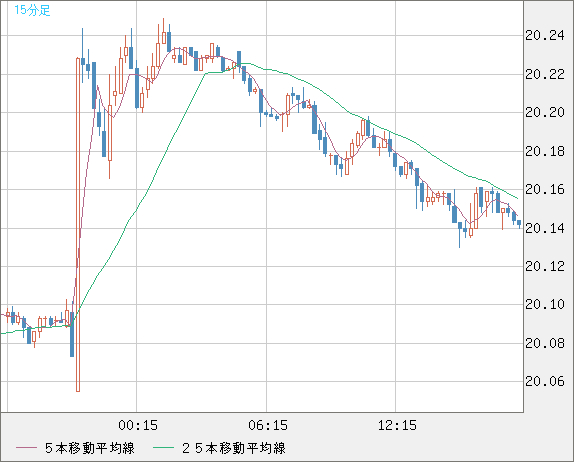Click the 20.10 price axis label

pyautogui.click(x=545, y=305)
